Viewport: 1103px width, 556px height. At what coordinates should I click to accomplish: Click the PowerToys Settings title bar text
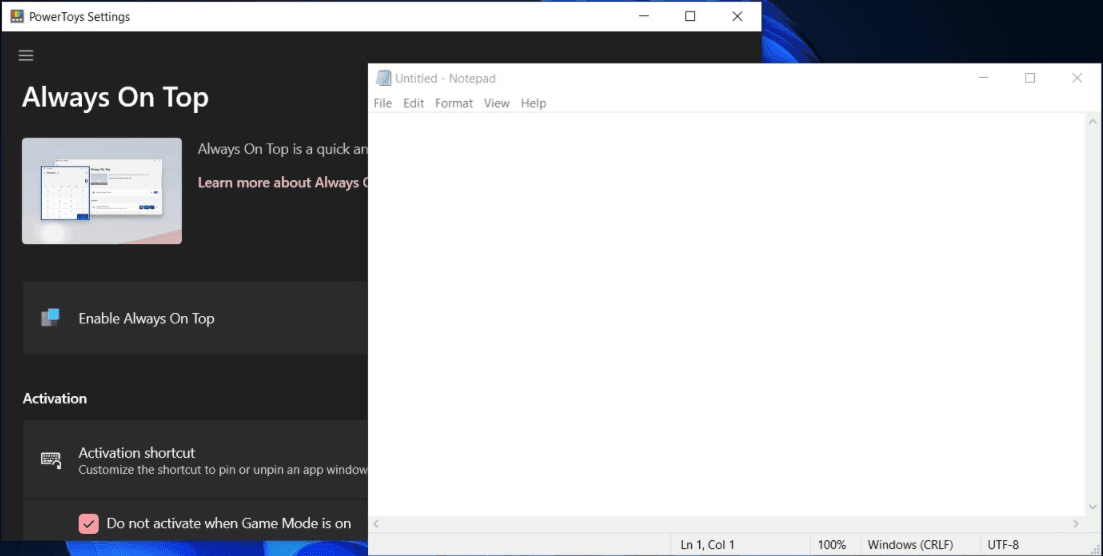click(79, 17)
